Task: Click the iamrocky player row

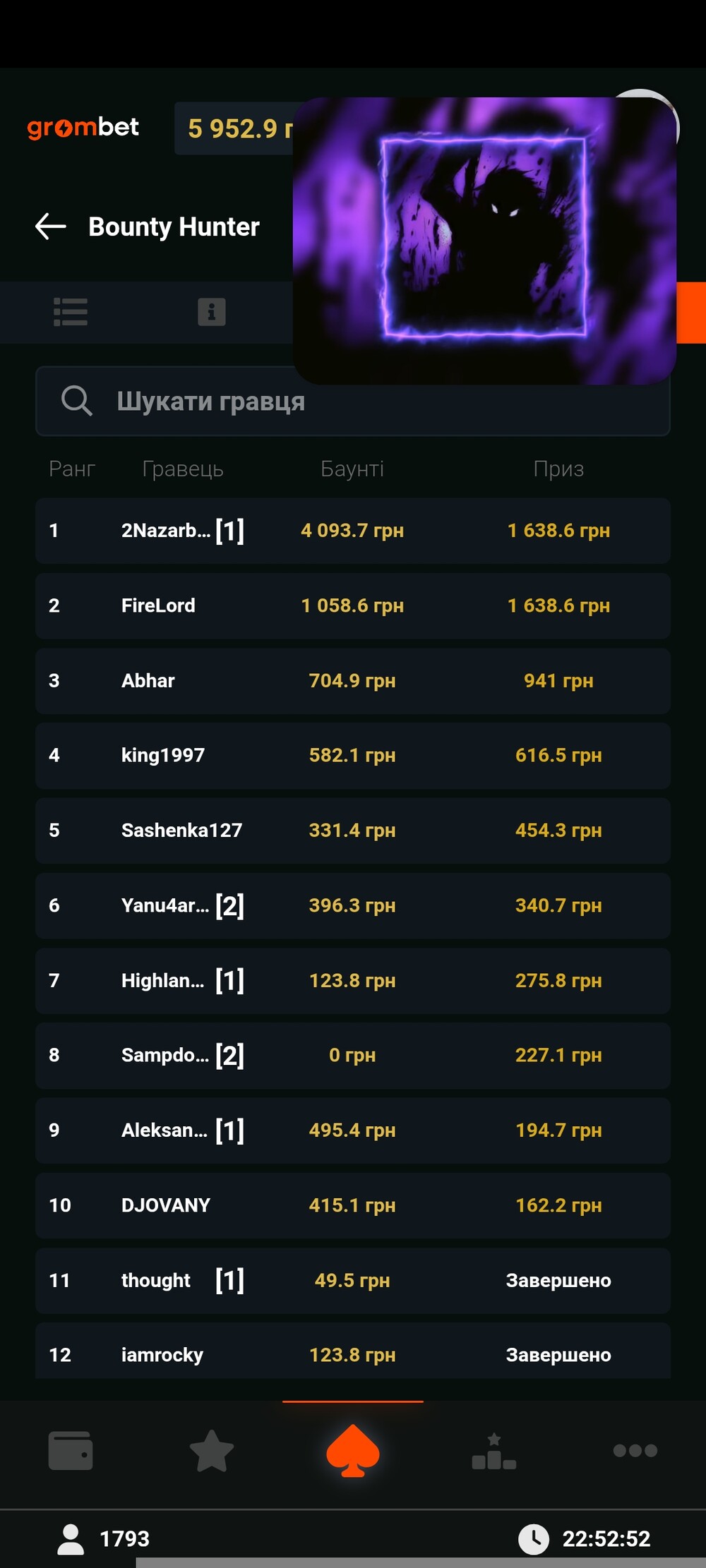Action: [353, 1353]
